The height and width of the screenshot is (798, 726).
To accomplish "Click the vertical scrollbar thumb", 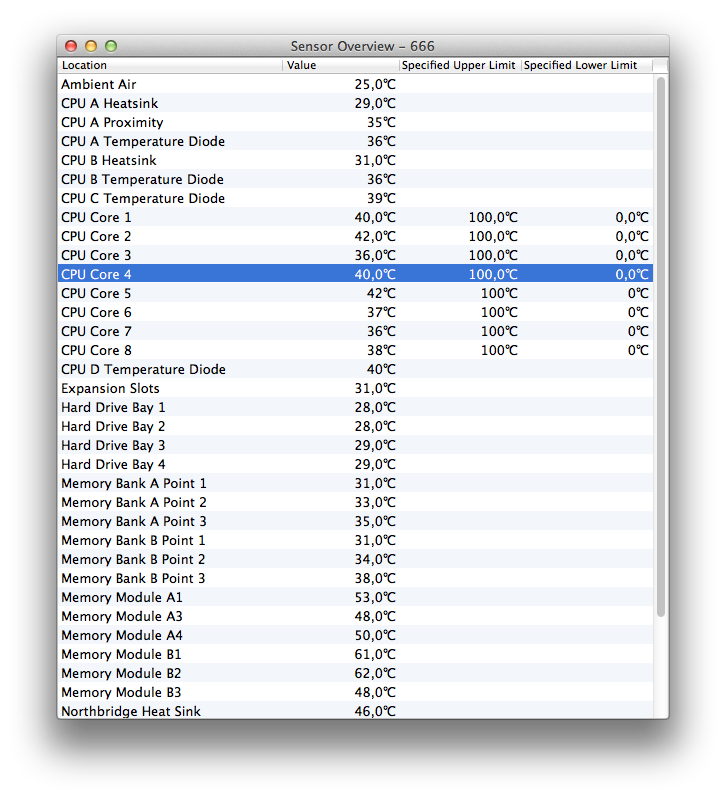I will (x=660, y=347).
